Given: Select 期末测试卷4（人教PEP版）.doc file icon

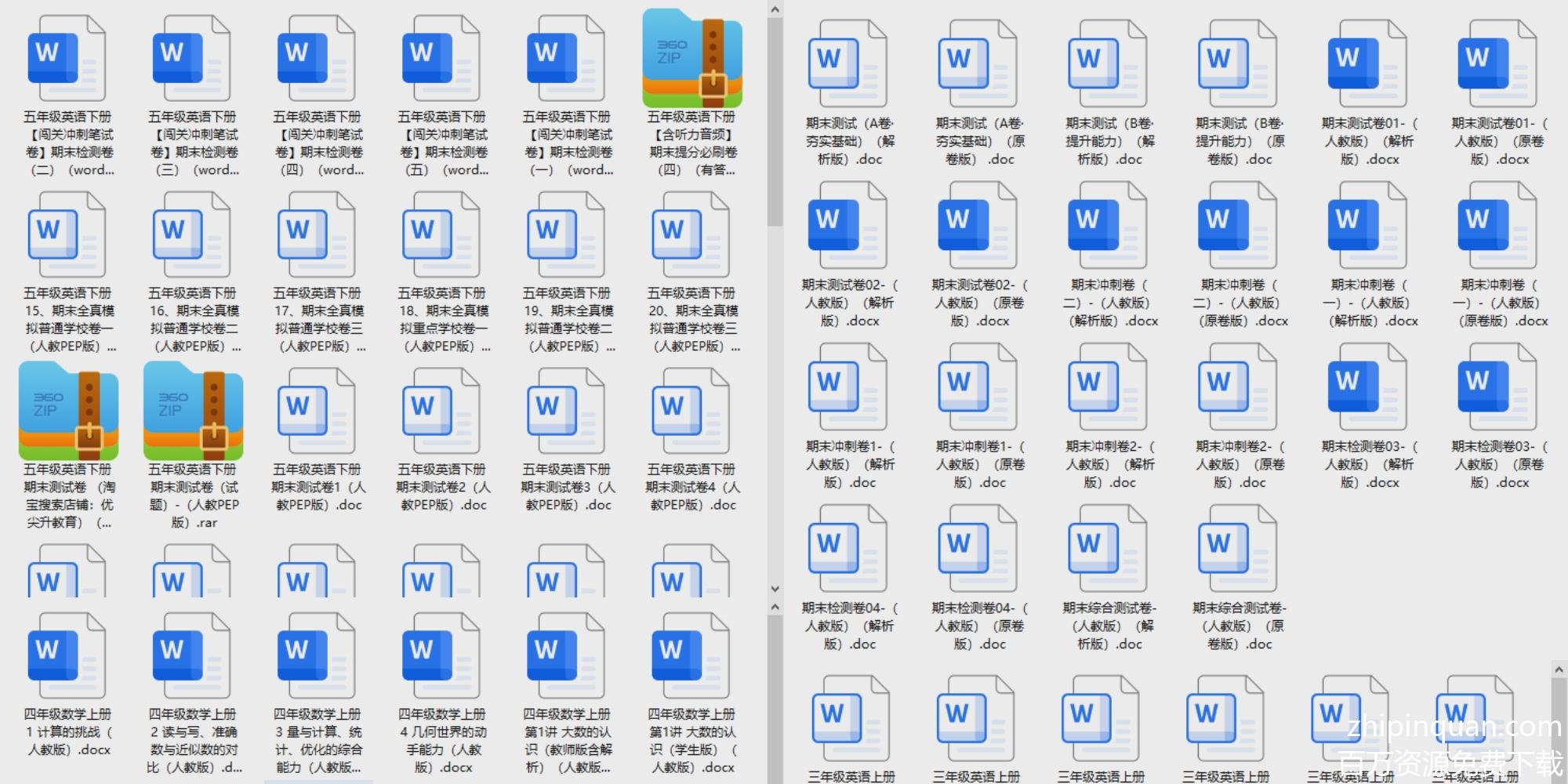Looking at the screenshot, I should (691, 412).
